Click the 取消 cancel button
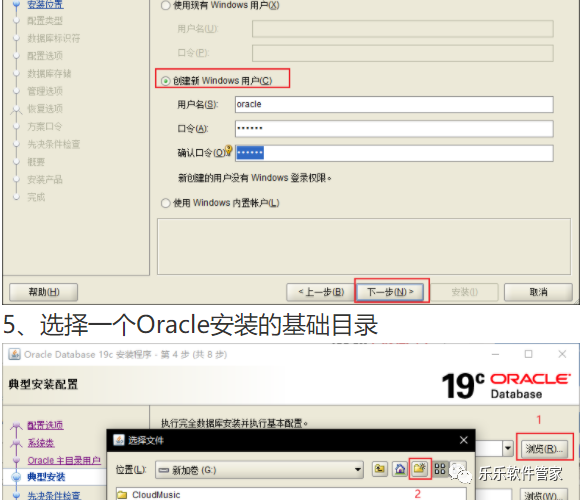The image size is (581, 500). coord(538,292)
